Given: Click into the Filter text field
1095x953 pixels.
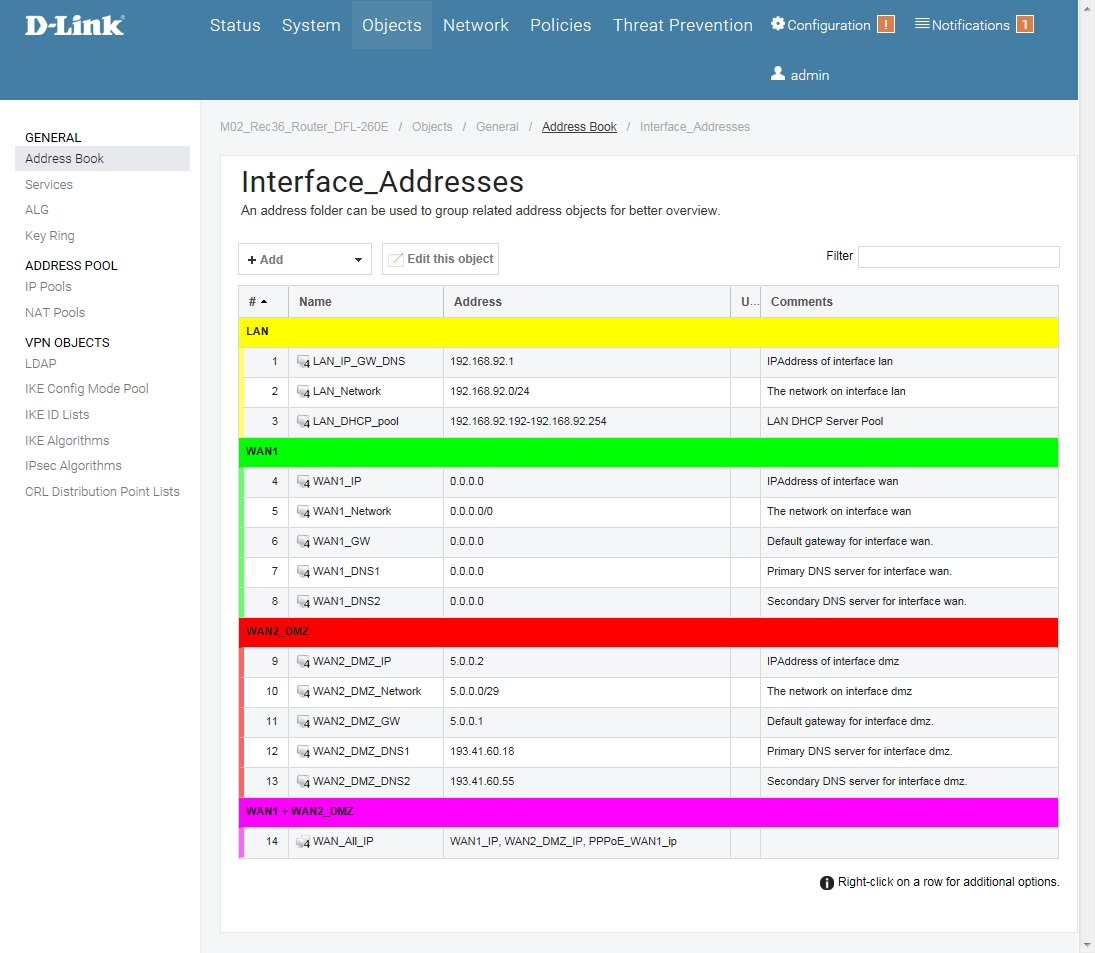Looking at the screenshot, I should (x=958, y=257).
